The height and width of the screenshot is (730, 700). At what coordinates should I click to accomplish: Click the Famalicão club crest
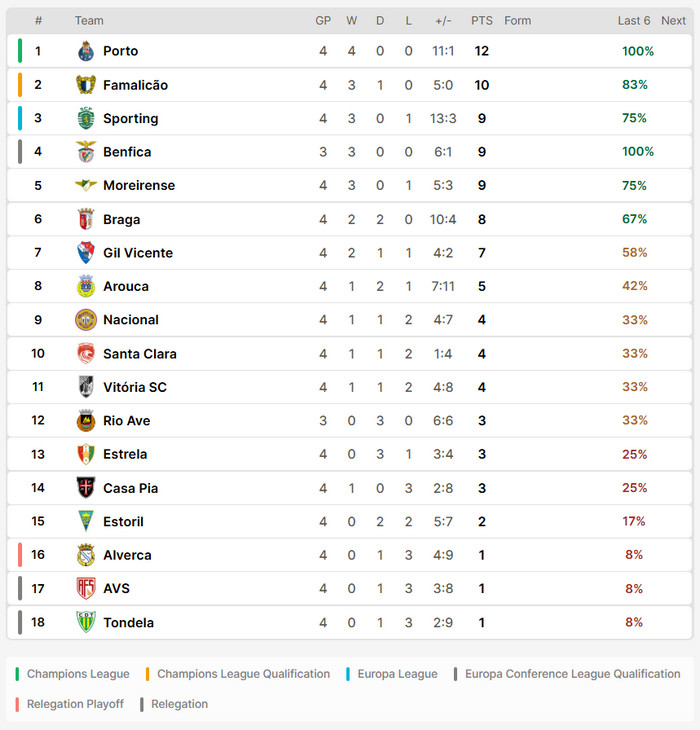tap(86, 85)
